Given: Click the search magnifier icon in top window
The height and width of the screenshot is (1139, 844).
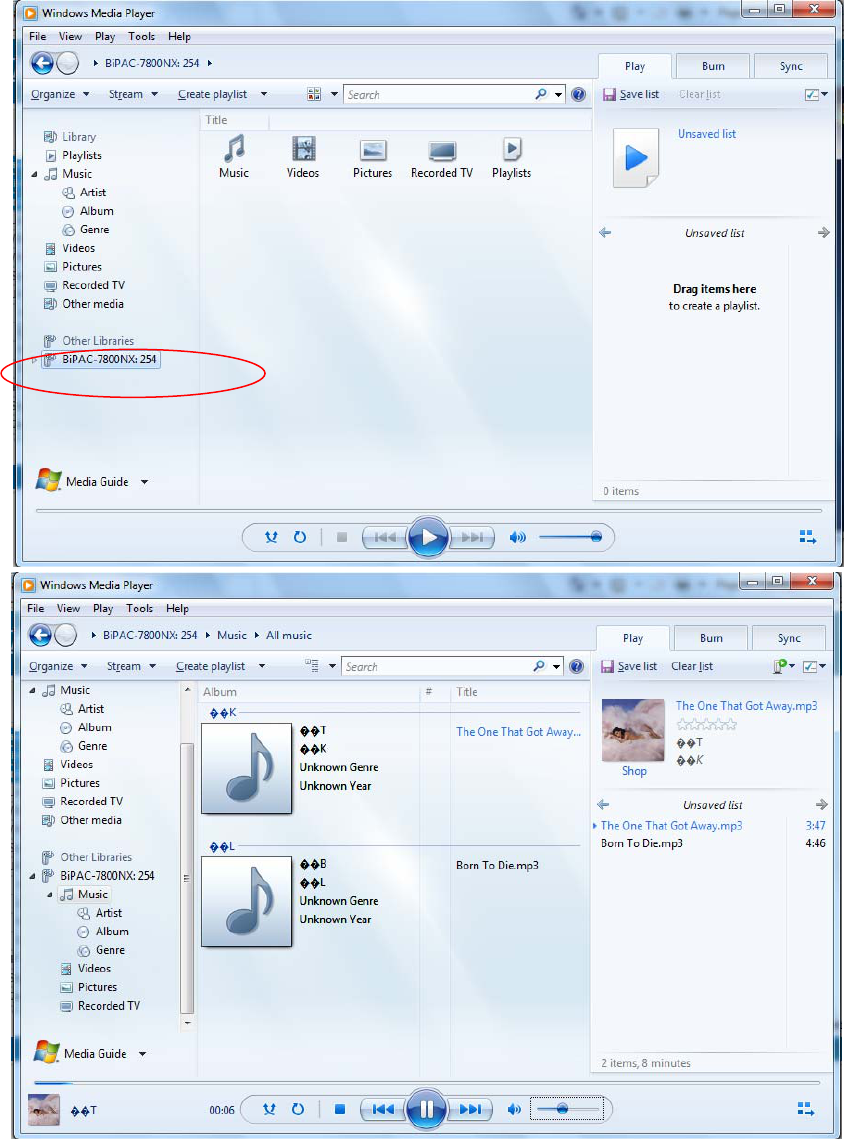Looking at the screenshot, I should pyautogui.click(x=540, y=94).
